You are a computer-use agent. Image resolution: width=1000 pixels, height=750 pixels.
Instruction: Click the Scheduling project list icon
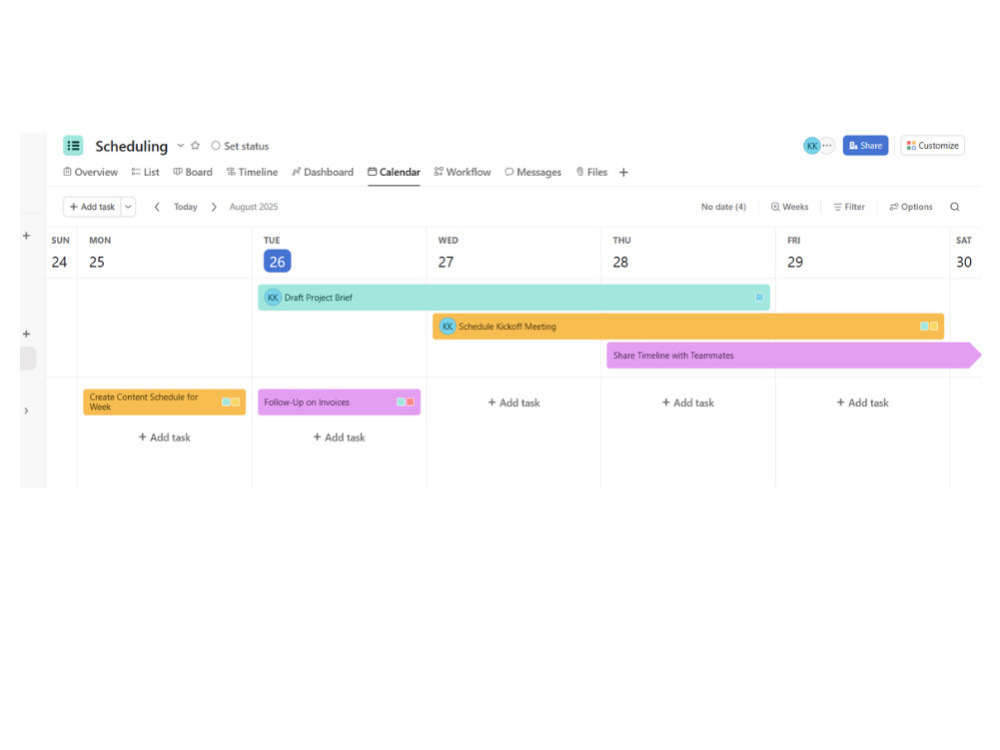click(73, 145)
